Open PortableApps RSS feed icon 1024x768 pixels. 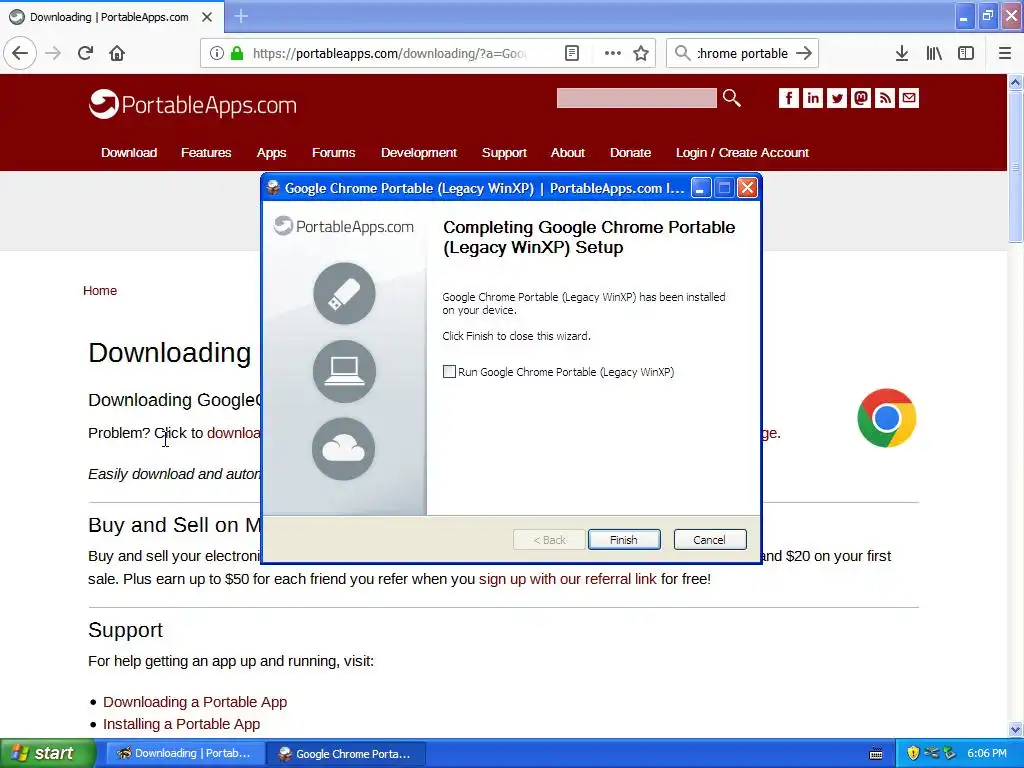[885, 98]
